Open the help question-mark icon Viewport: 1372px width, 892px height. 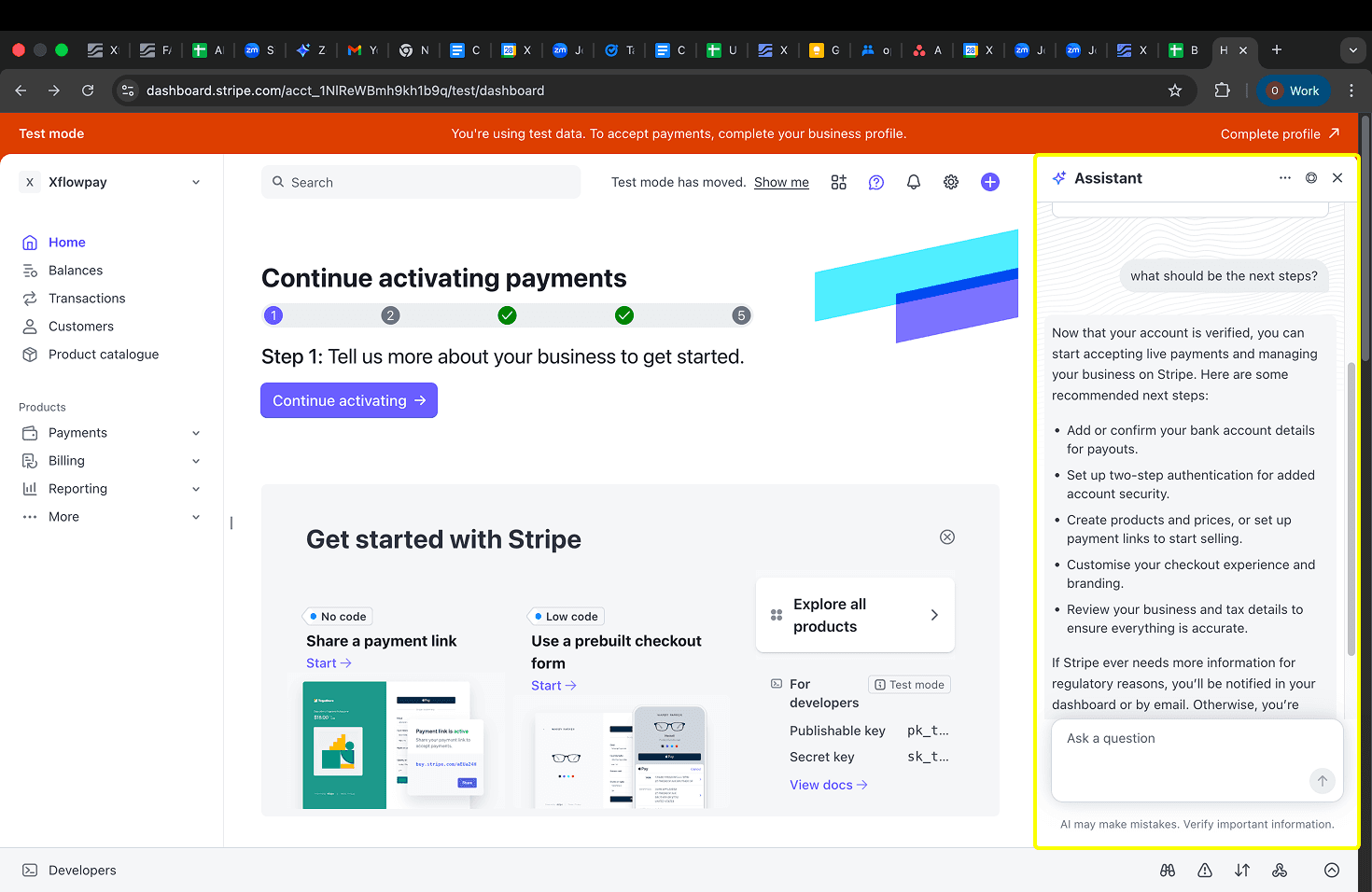click(876, 183)
